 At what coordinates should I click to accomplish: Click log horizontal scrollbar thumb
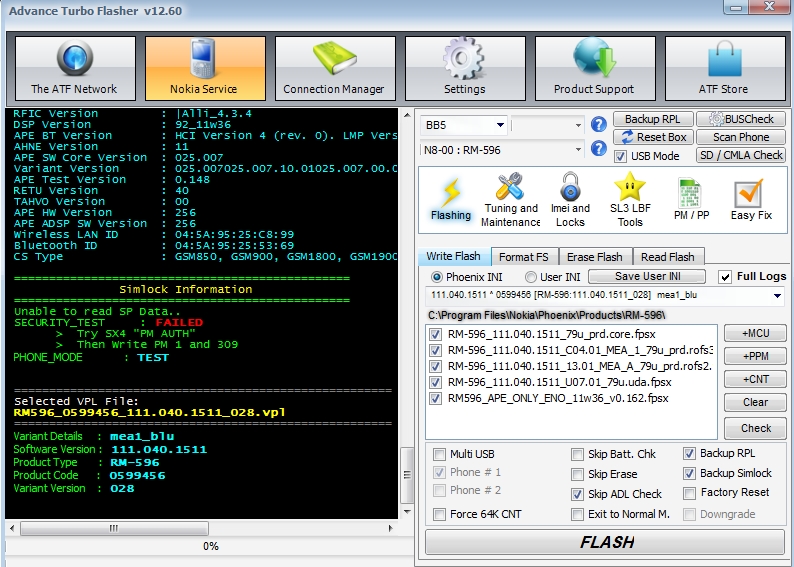[x=114, y=528]
